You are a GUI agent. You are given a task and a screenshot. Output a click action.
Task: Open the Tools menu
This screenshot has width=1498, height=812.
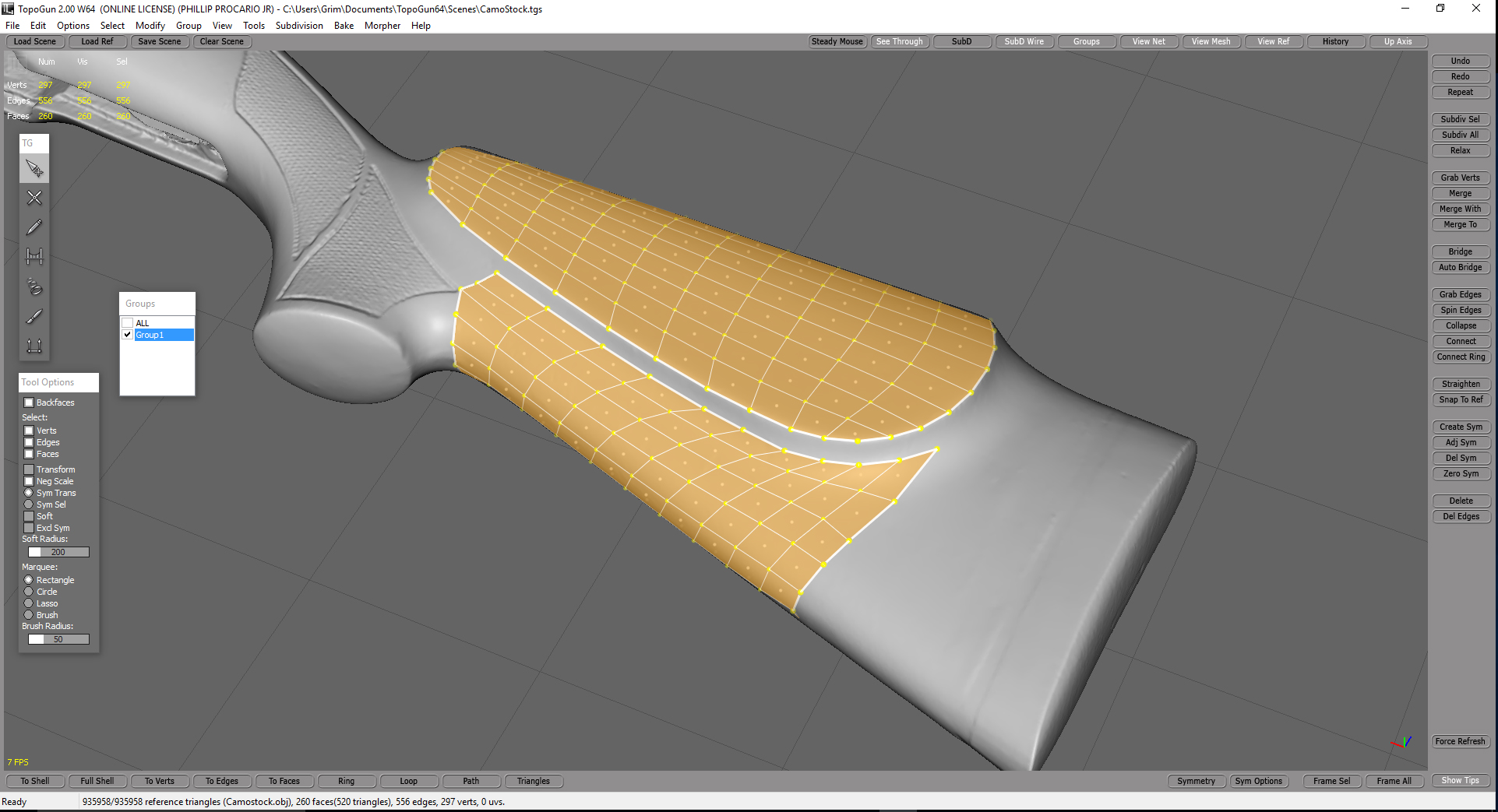pyautogui.click(x=254, y=26)
